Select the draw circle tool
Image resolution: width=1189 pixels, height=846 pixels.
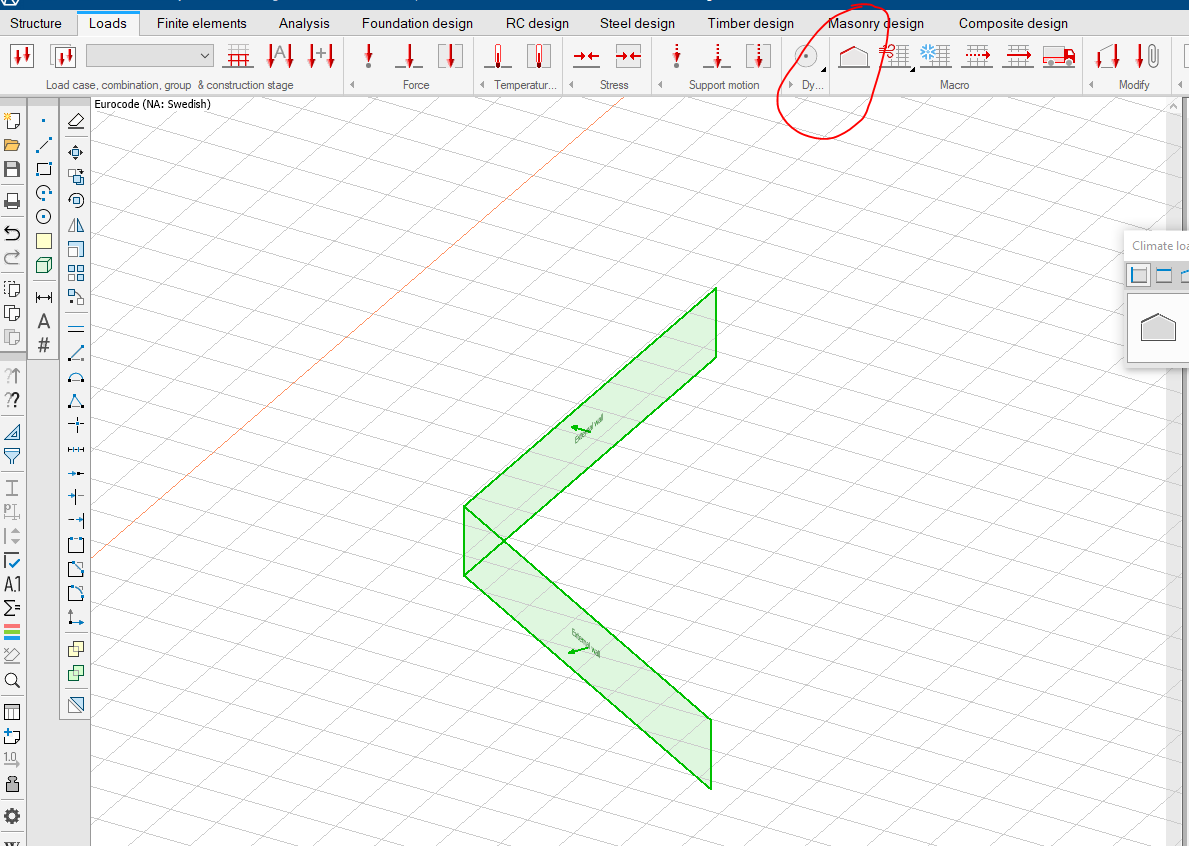point(44,217)
